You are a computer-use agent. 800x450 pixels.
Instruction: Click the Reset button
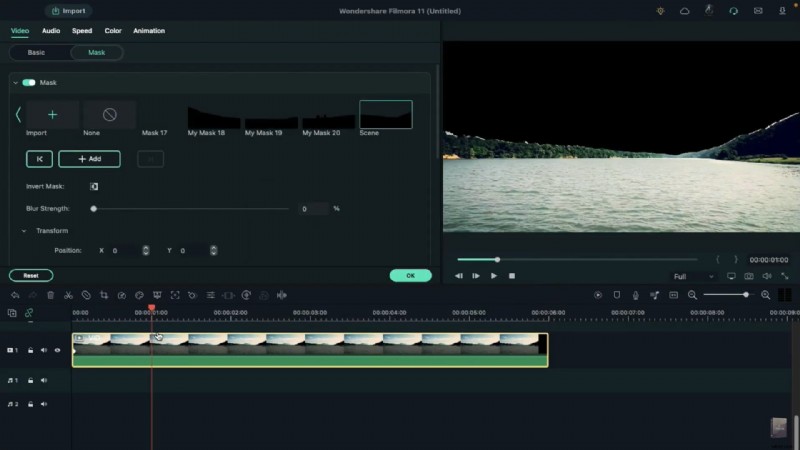[x=31, y=276]
